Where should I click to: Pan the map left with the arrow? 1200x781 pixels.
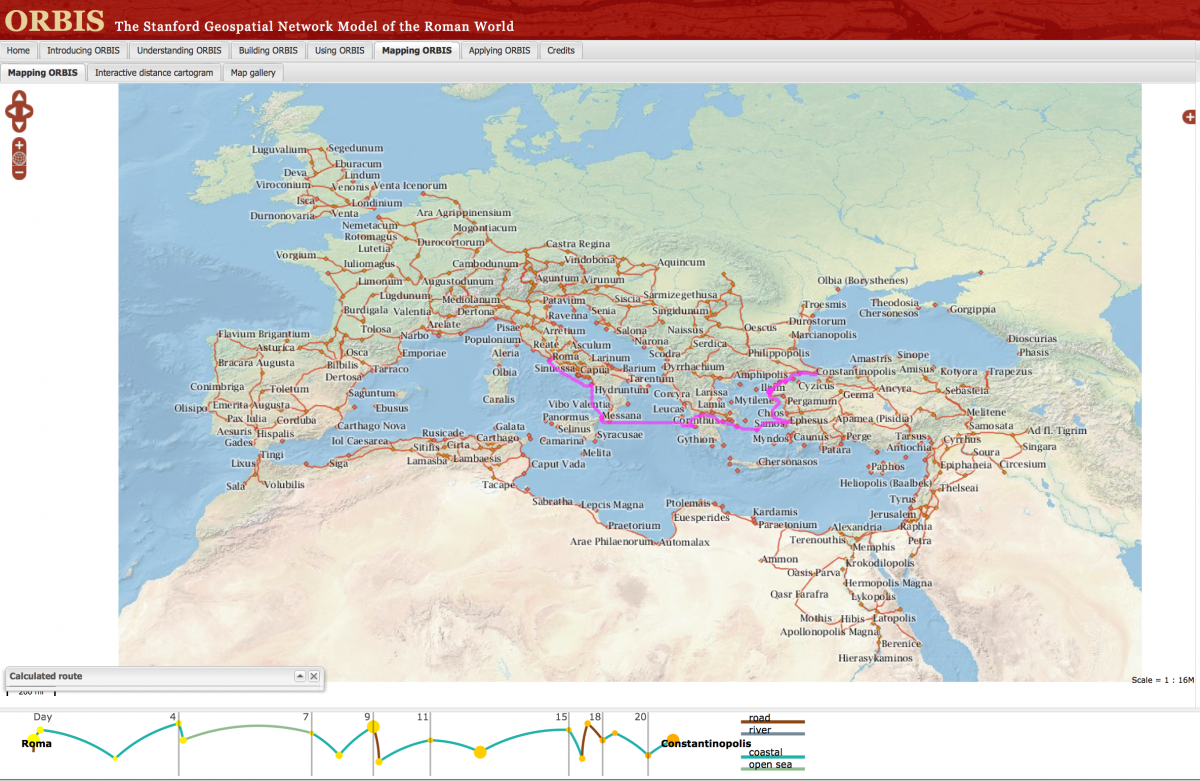(x=10, y=111)
